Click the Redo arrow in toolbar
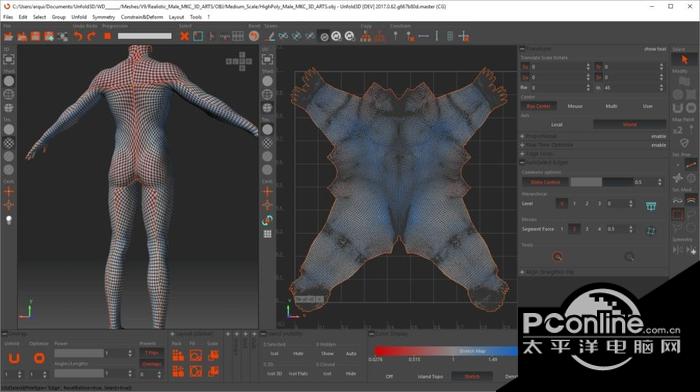The width and height of the screenshot is (700, 392). [x=92, y=36]
